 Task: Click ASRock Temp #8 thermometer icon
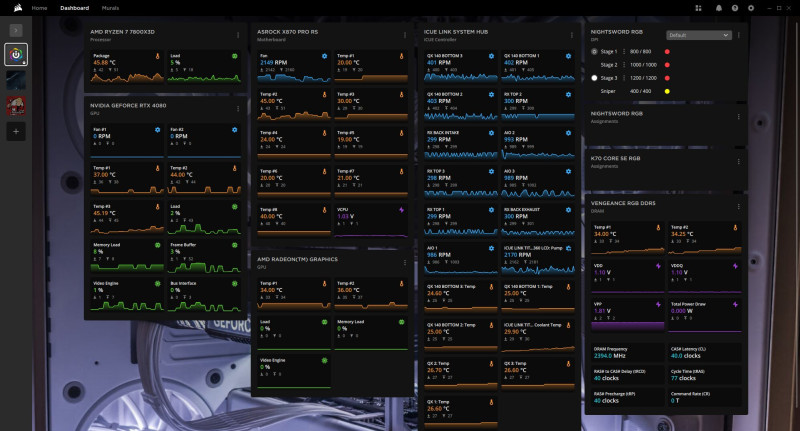[x=324, y=210]
